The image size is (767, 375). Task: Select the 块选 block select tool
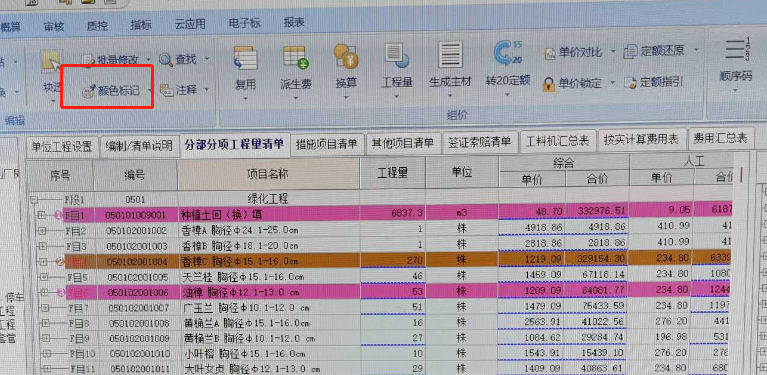click(51, 62)
